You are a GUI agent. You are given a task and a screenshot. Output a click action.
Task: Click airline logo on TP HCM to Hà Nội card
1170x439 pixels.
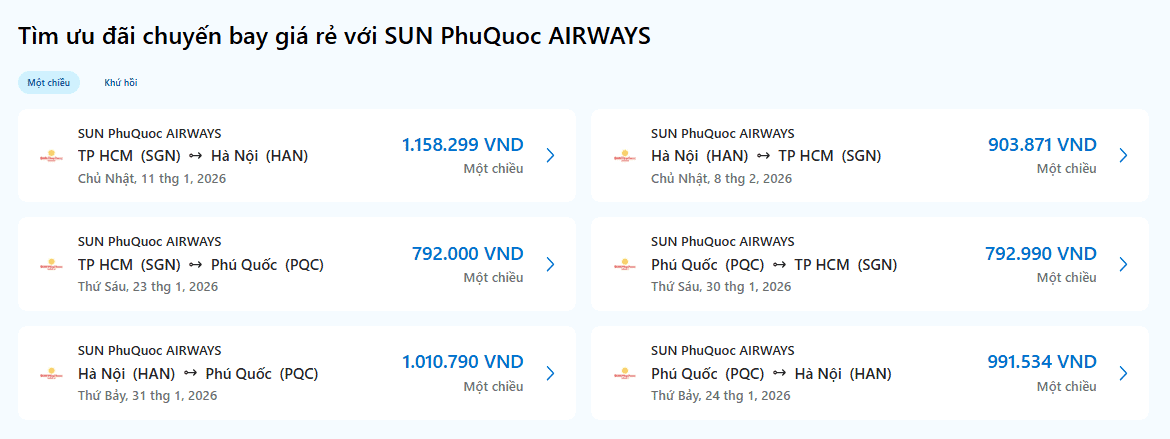click(51, 156)
